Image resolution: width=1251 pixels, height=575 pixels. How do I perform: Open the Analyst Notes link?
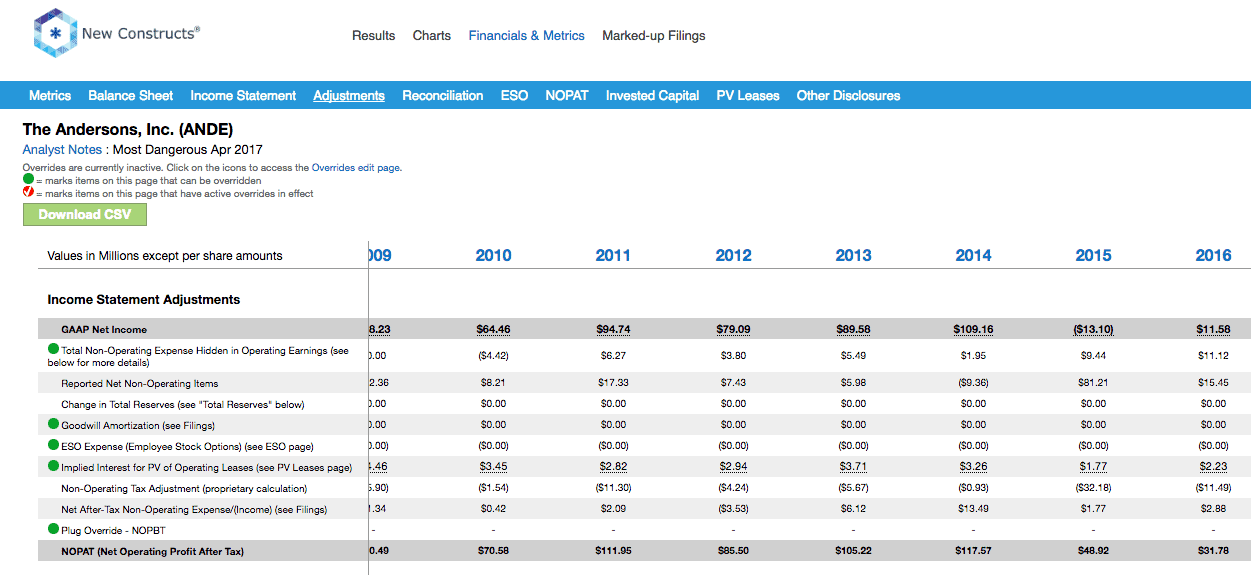click(x=62, y=149)
